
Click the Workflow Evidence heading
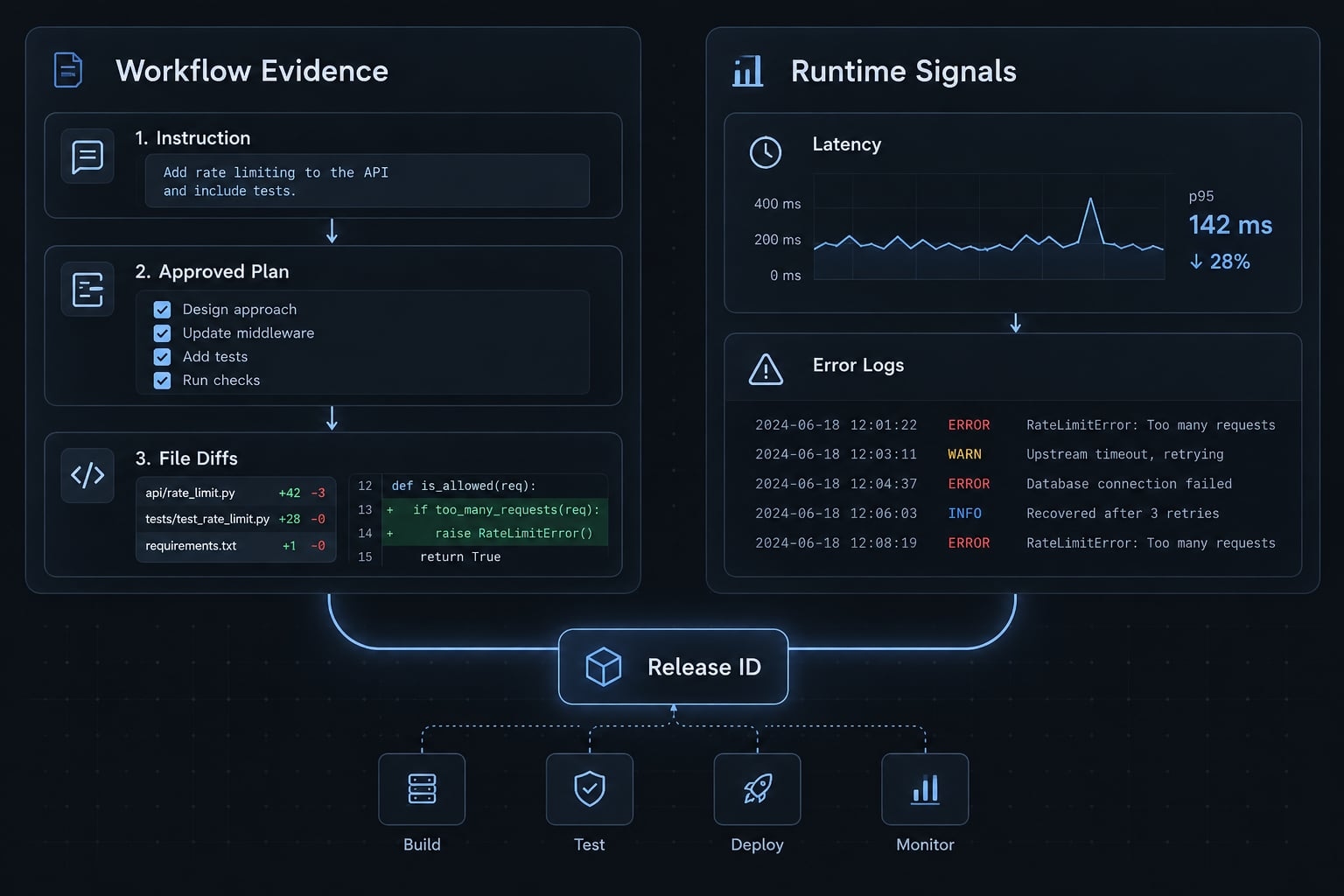pos(252,71)
